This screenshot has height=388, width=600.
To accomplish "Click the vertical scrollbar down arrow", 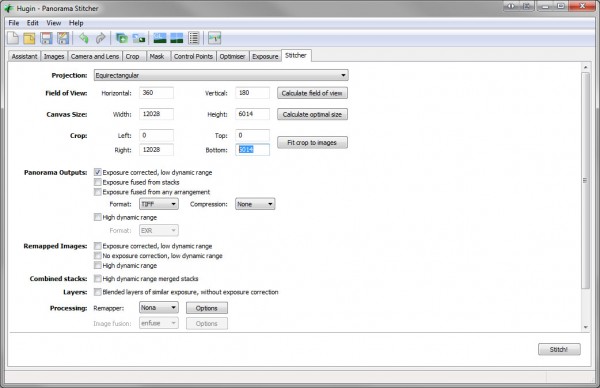I will coord(585,327).
